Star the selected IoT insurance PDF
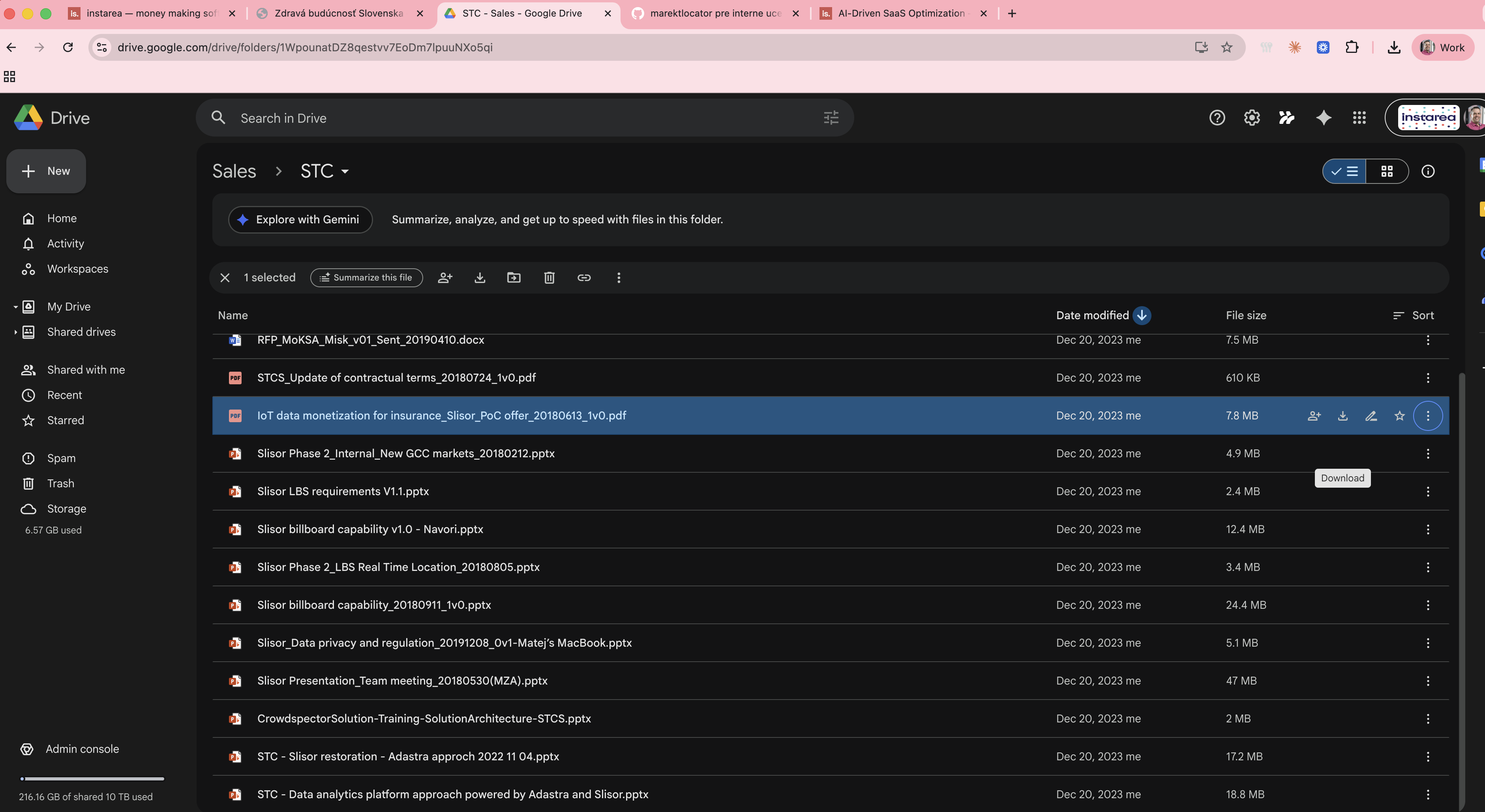1485x812 pixels. [x=1399, y=415]
